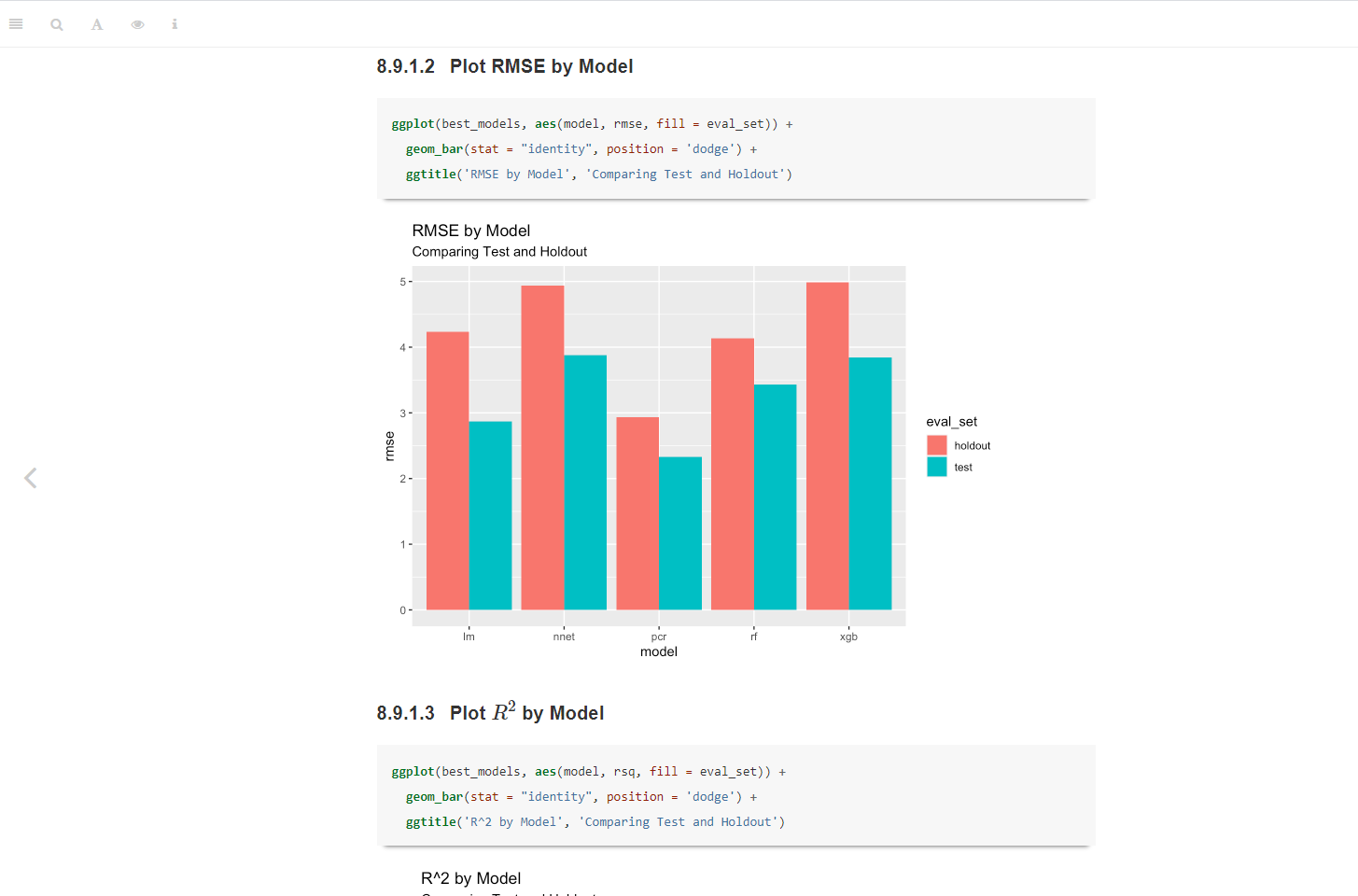Click the rsq ggplot code block
Screen dimensions: 1358x896
pyautogui.click(x=735, y=796)
